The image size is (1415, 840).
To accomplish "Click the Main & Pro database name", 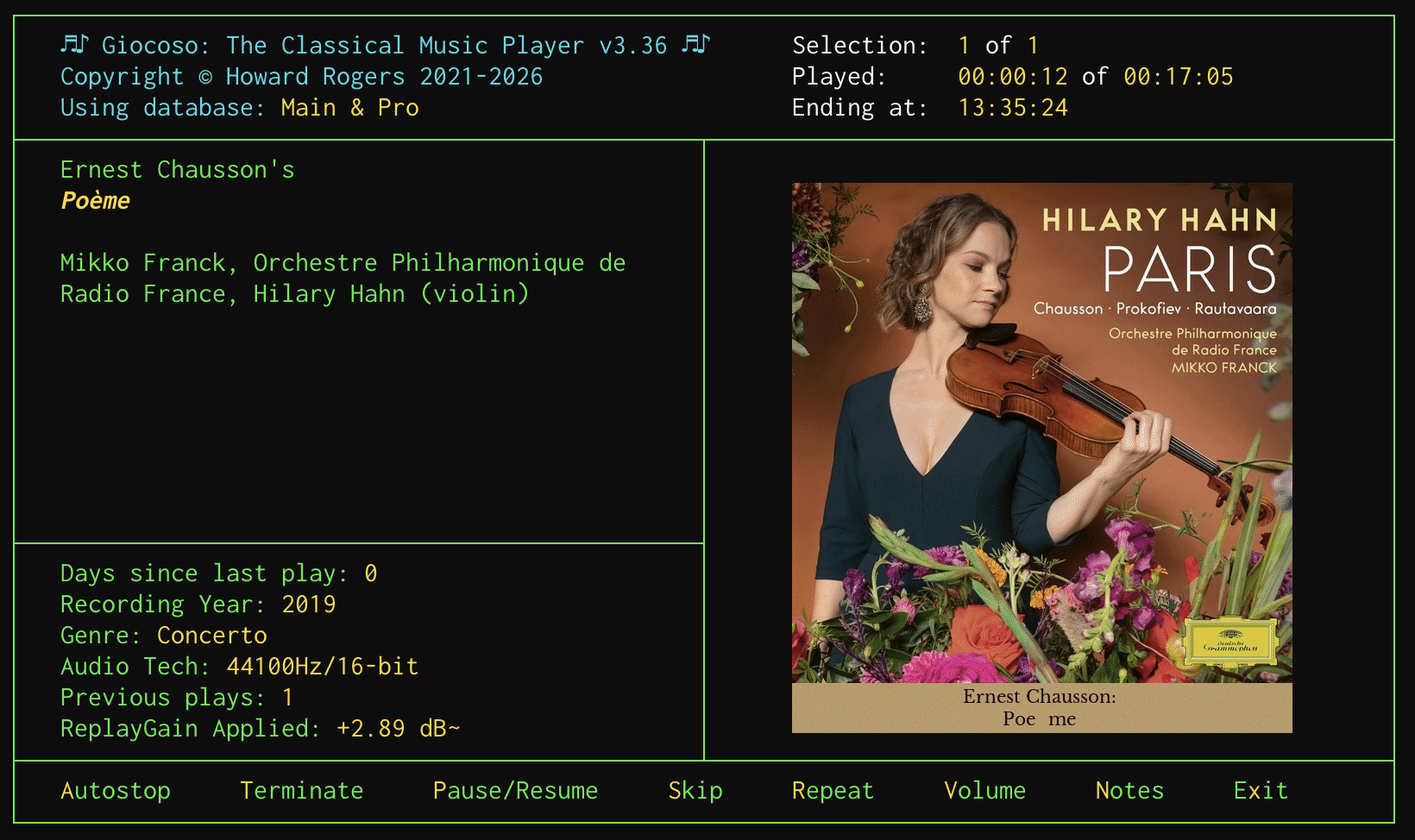I will point(349,108).
